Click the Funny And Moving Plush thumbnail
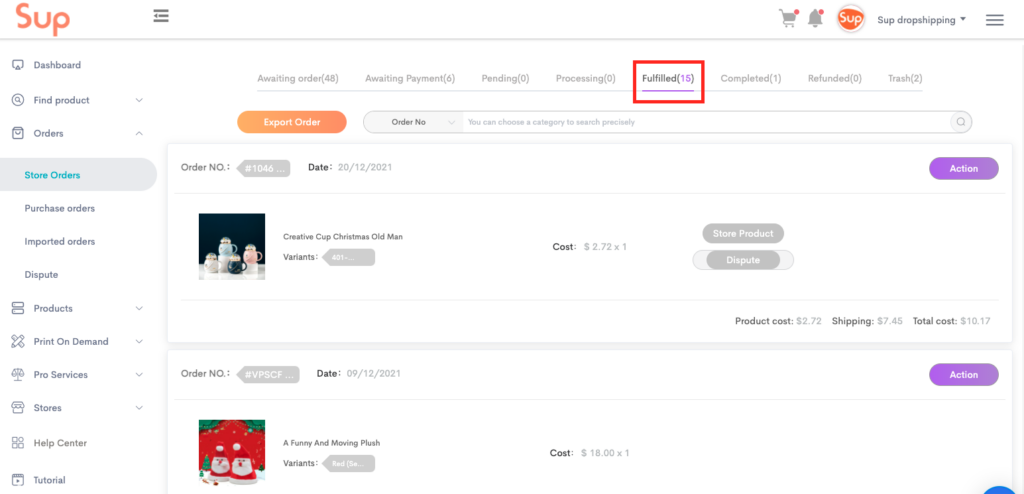The height and width of the screenshot is (494, 1024). [x=232, y=452]
